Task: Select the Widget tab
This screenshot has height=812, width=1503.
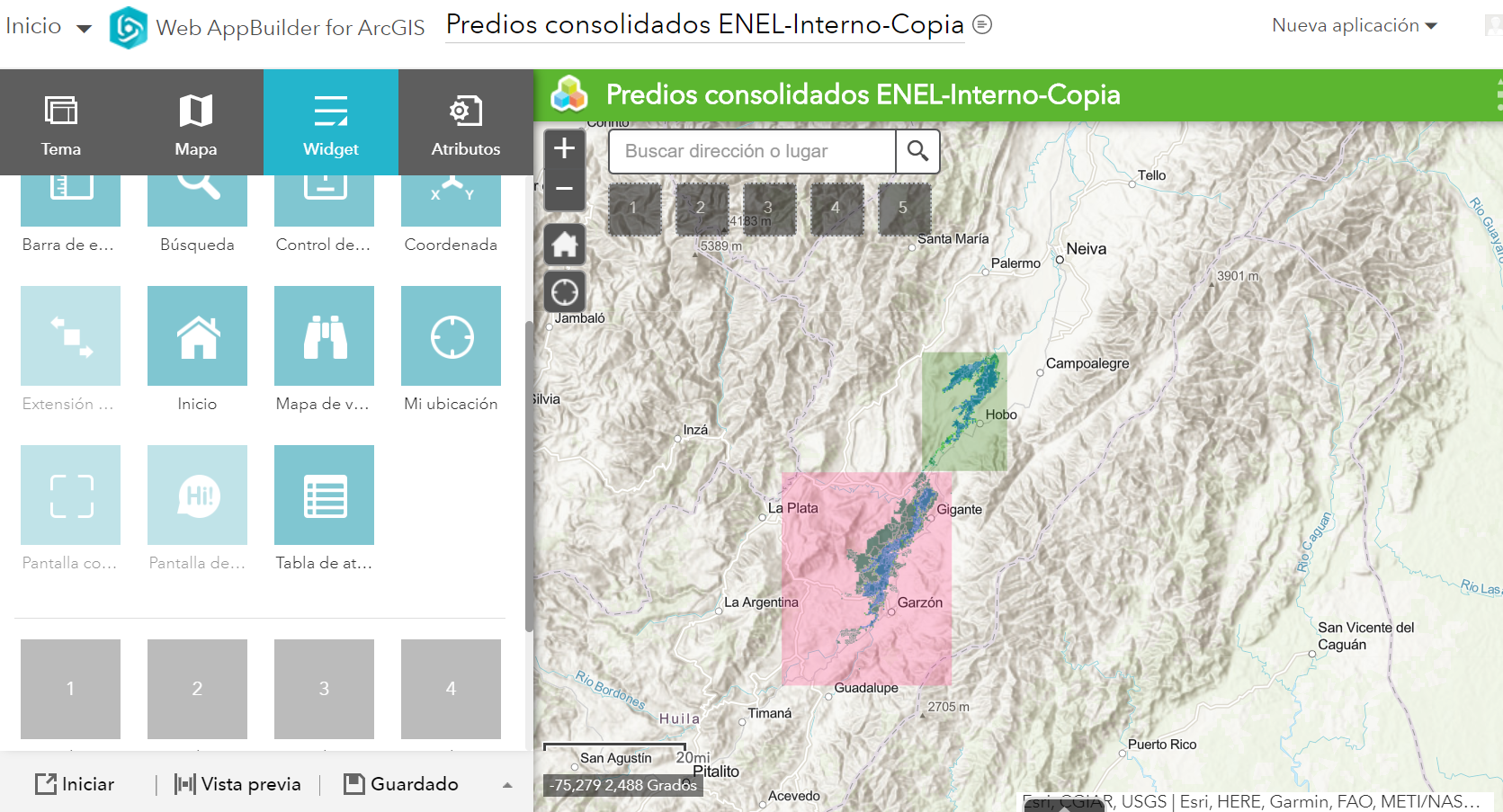Action: pyautogui.click(x=331, y=122)
